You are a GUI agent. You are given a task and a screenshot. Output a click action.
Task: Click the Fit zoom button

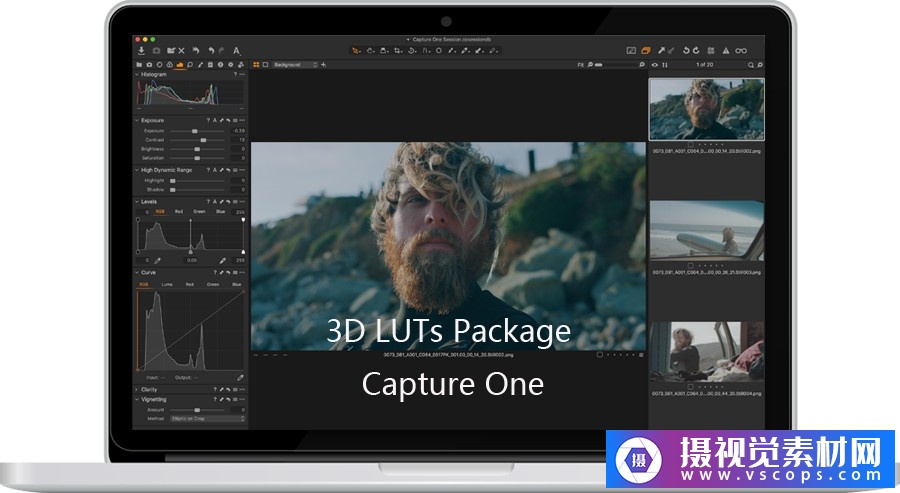tap(580, 65)
